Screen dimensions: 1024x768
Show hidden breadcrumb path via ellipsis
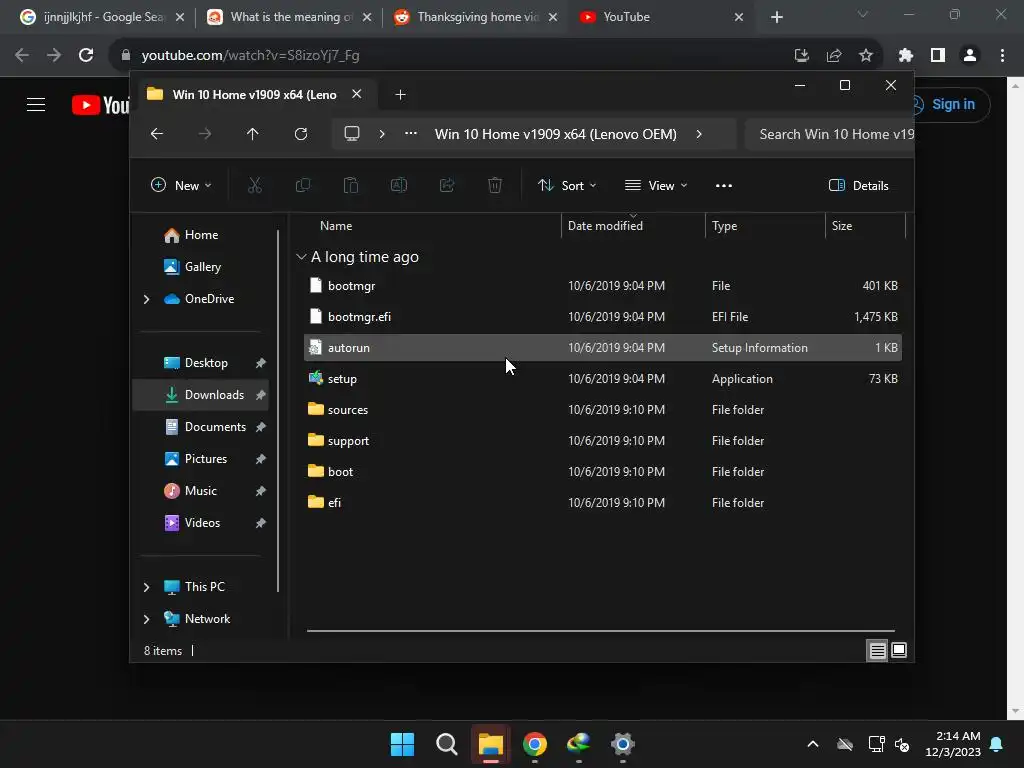pyautogui.click(x=411, y=133)
